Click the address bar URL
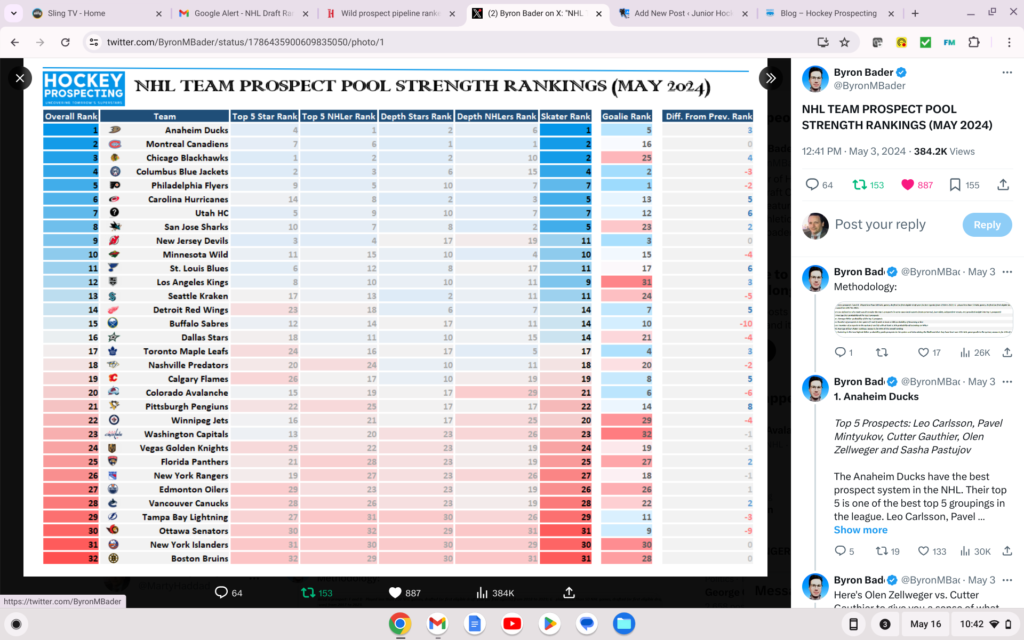 click(x=246, y=42)
